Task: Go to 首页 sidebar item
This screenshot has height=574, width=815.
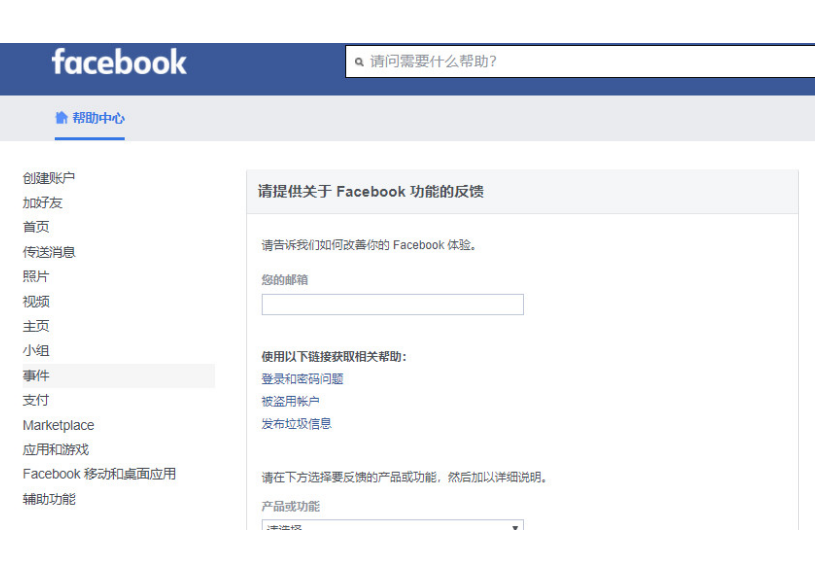Action: (36, 227)
